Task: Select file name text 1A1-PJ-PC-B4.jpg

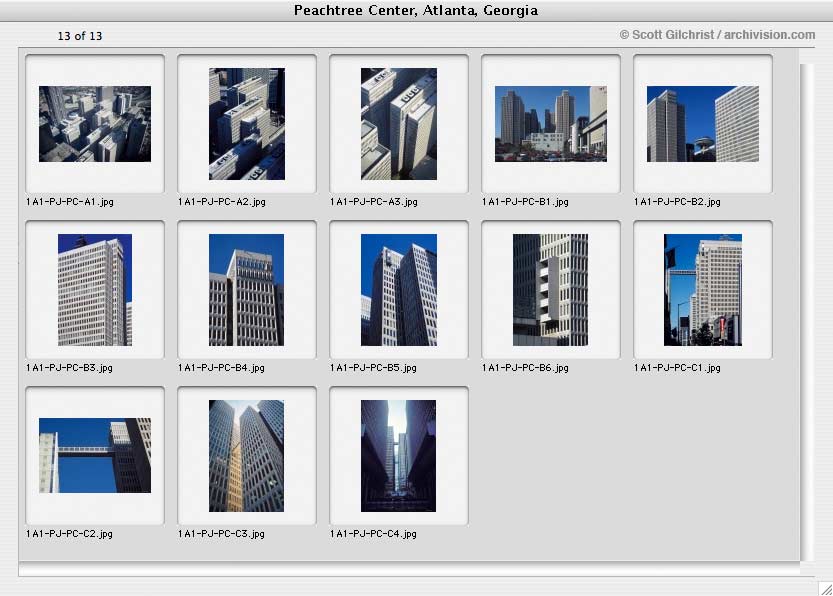Action: point(221,368)
